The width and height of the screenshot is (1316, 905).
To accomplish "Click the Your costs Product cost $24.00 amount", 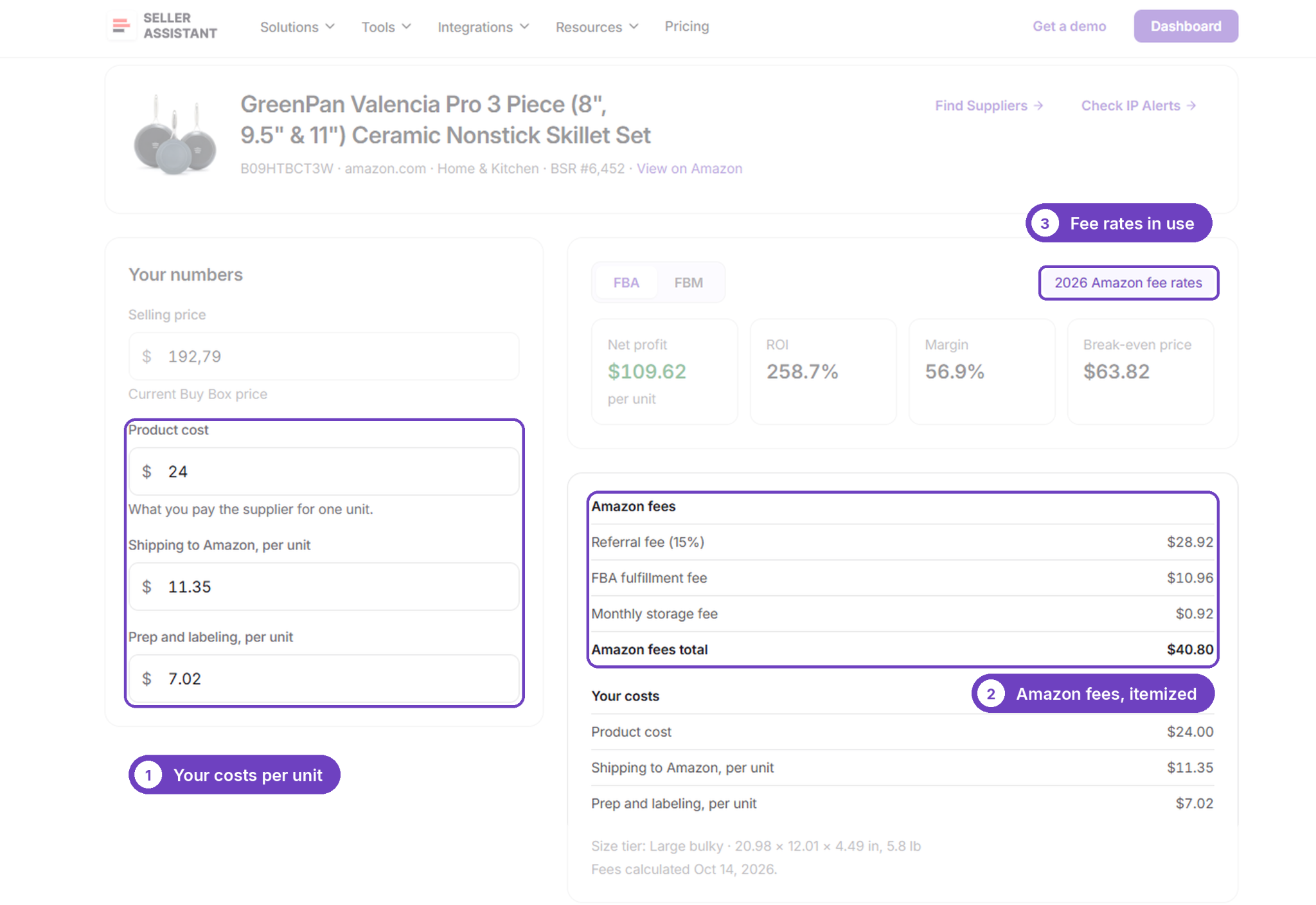I will tap(1190, 731).
